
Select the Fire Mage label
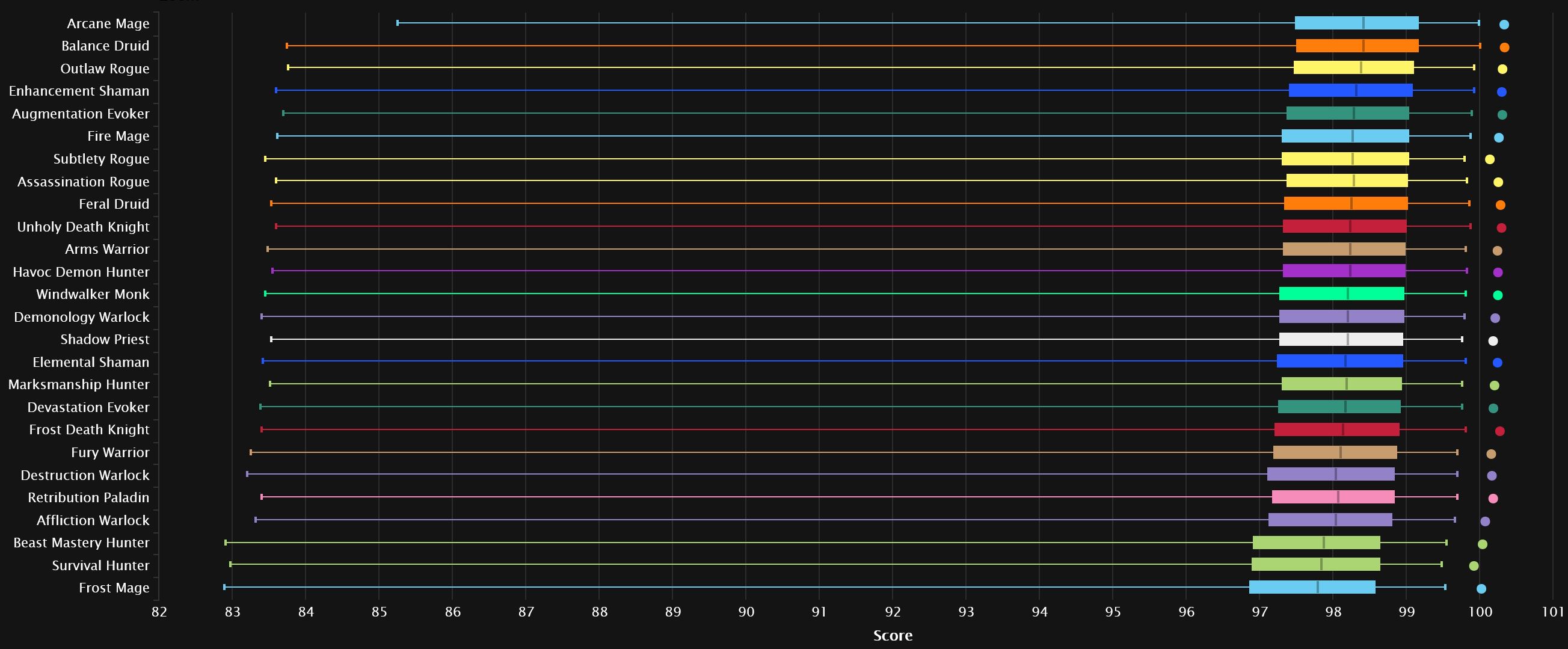118,137
